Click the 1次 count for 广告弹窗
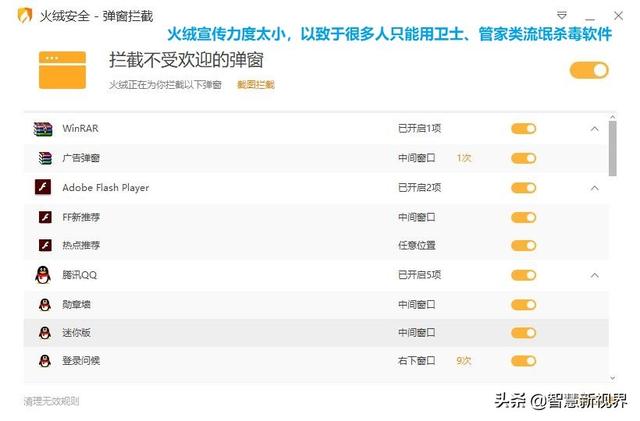 pyautogui.click(x=464, y=158)
